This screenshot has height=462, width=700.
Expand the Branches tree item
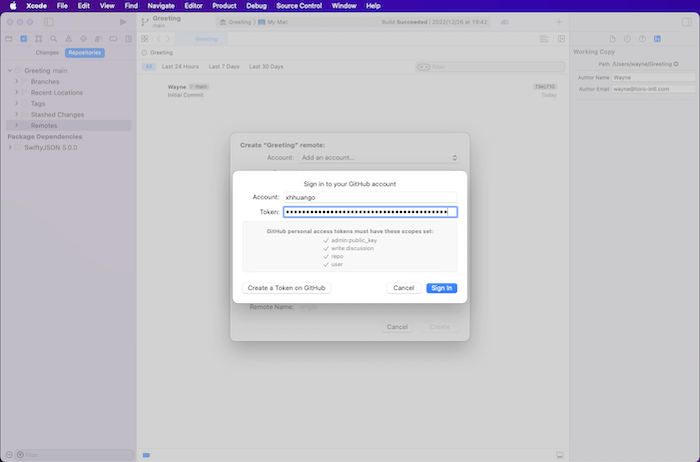pos(17,81)
